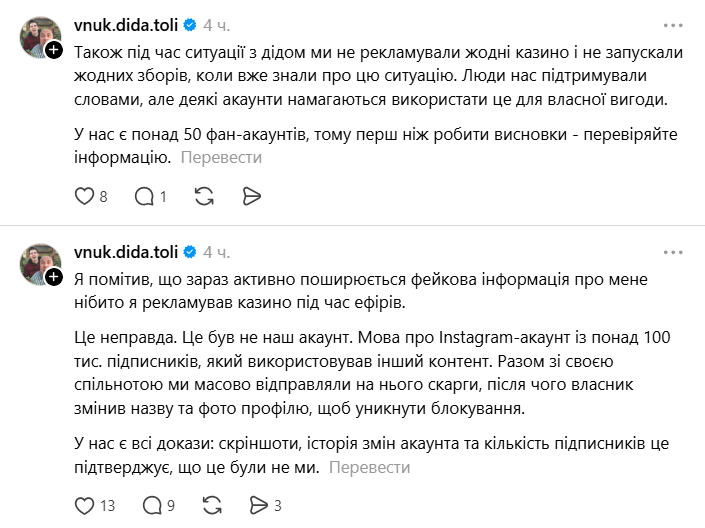Click the second post's profile avatar
705x528 pixels.
click(40, 264)
